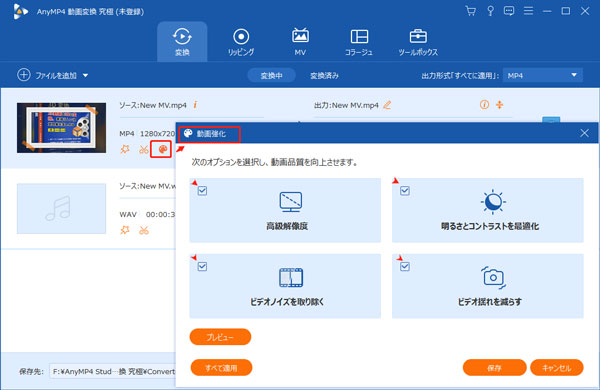
Task: Open the MV tab
Action: click(300, 42)
